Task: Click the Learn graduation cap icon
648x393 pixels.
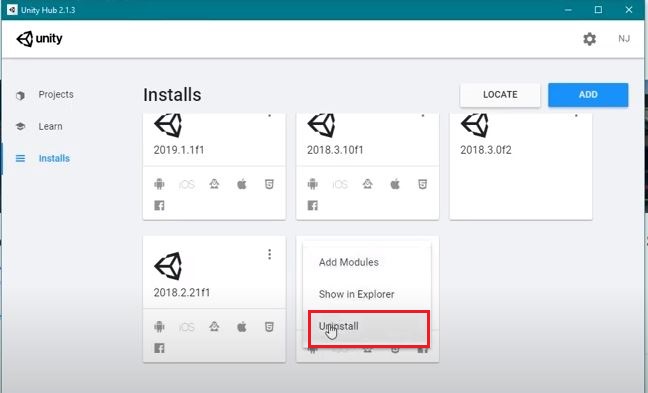Action: click(20, 126)
